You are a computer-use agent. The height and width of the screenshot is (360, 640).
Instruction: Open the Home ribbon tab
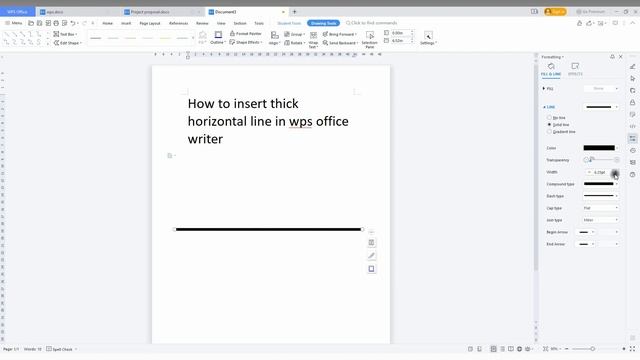pyautogui.click(x=107, y=23)
